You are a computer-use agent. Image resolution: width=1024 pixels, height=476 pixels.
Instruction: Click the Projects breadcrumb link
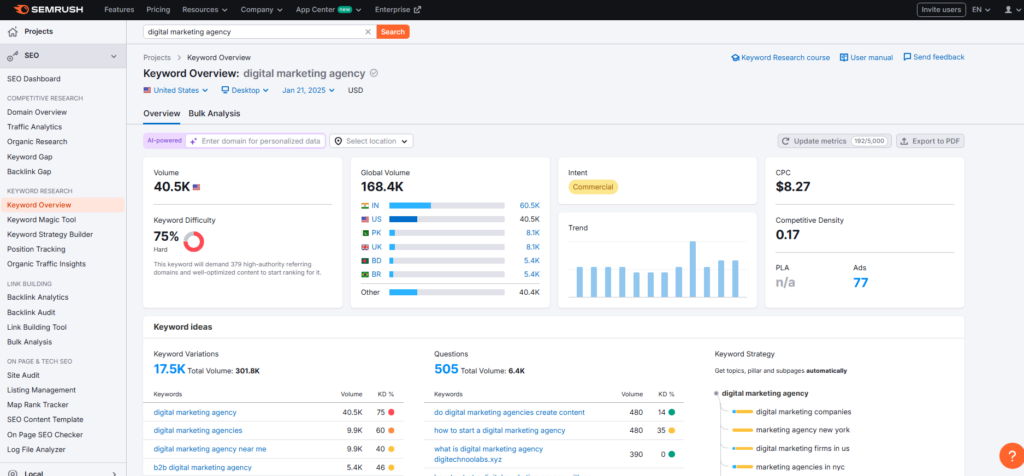pos(157,57)
